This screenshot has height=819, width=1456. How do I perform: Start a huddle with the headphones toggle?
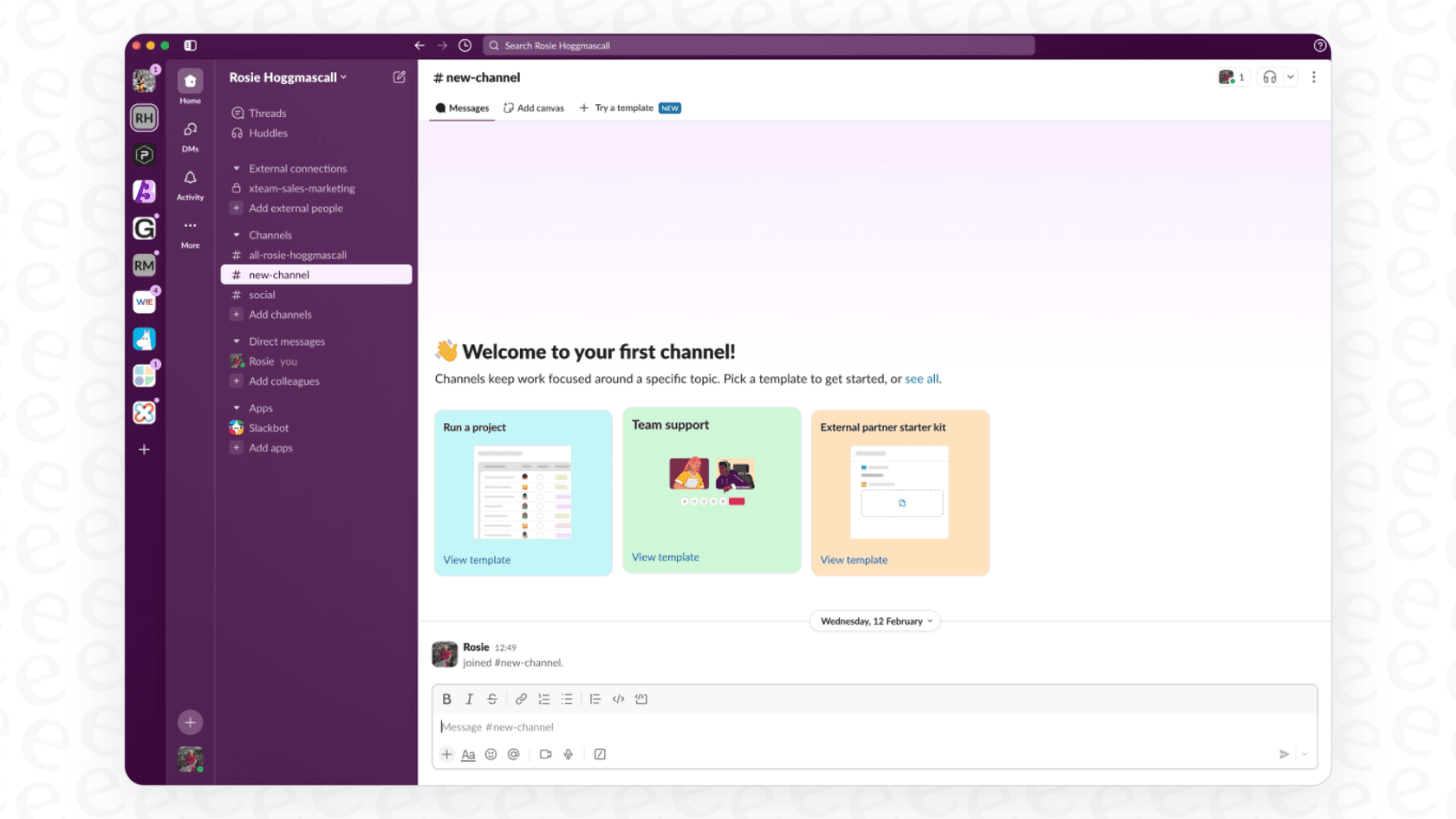coord(1269,77)
